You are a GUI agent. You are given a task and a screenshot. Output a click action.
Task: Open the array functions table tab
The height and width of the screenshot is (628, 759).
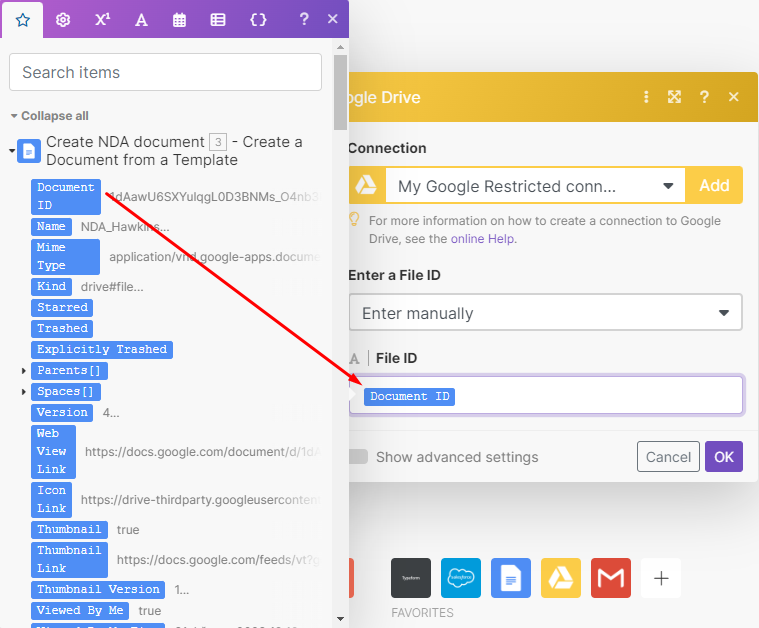[218, 20]
